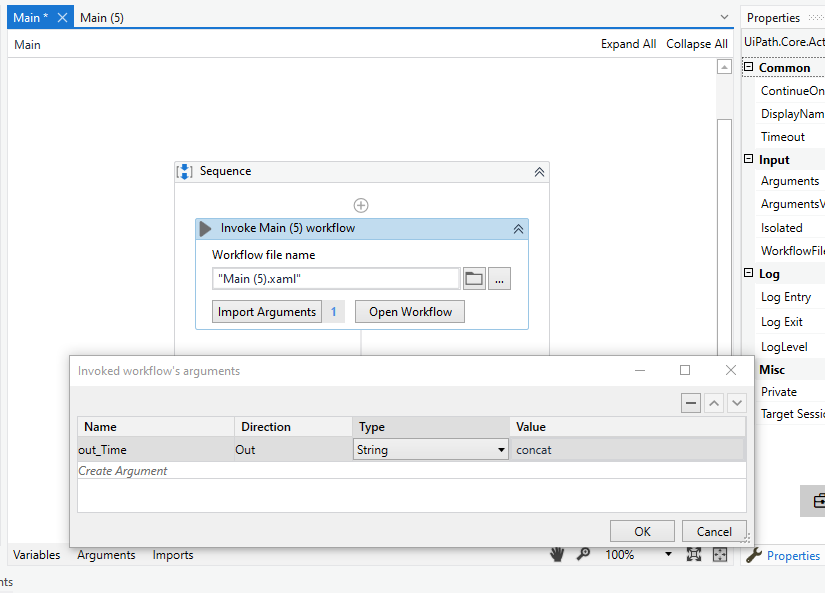
Task: Click the designer scroll up arrow
Action: pyautogui.click(x=725, y=67)
